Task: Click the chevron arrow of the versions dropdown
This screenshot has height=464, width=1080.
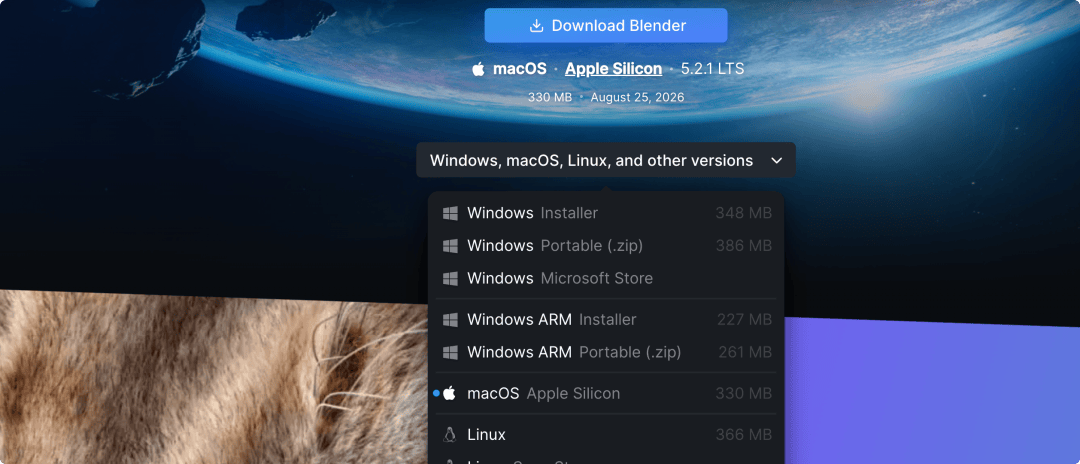Action: coord(776,160)
